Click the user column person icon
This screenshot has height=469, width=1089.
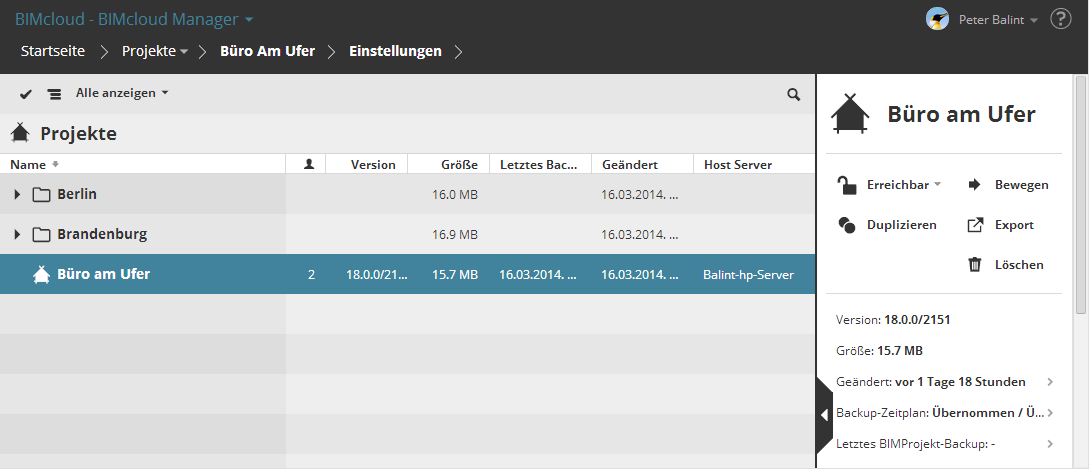pos(309,164)
